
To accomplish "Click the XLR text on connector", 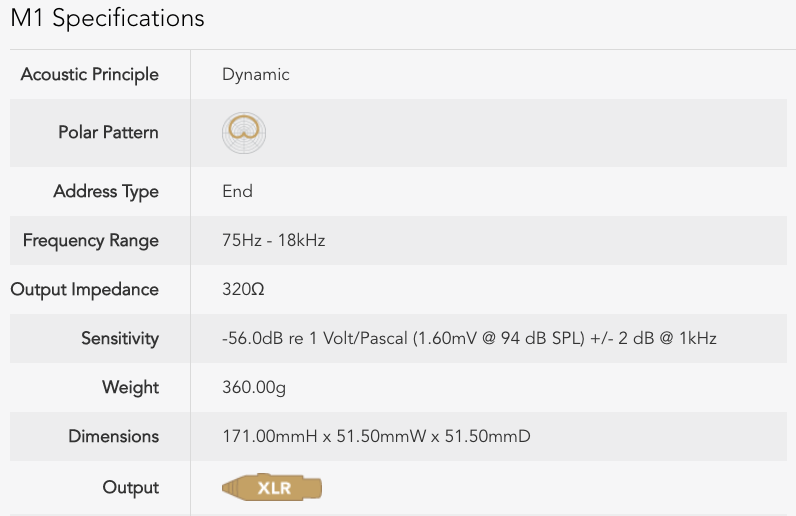I will (274, 488).
